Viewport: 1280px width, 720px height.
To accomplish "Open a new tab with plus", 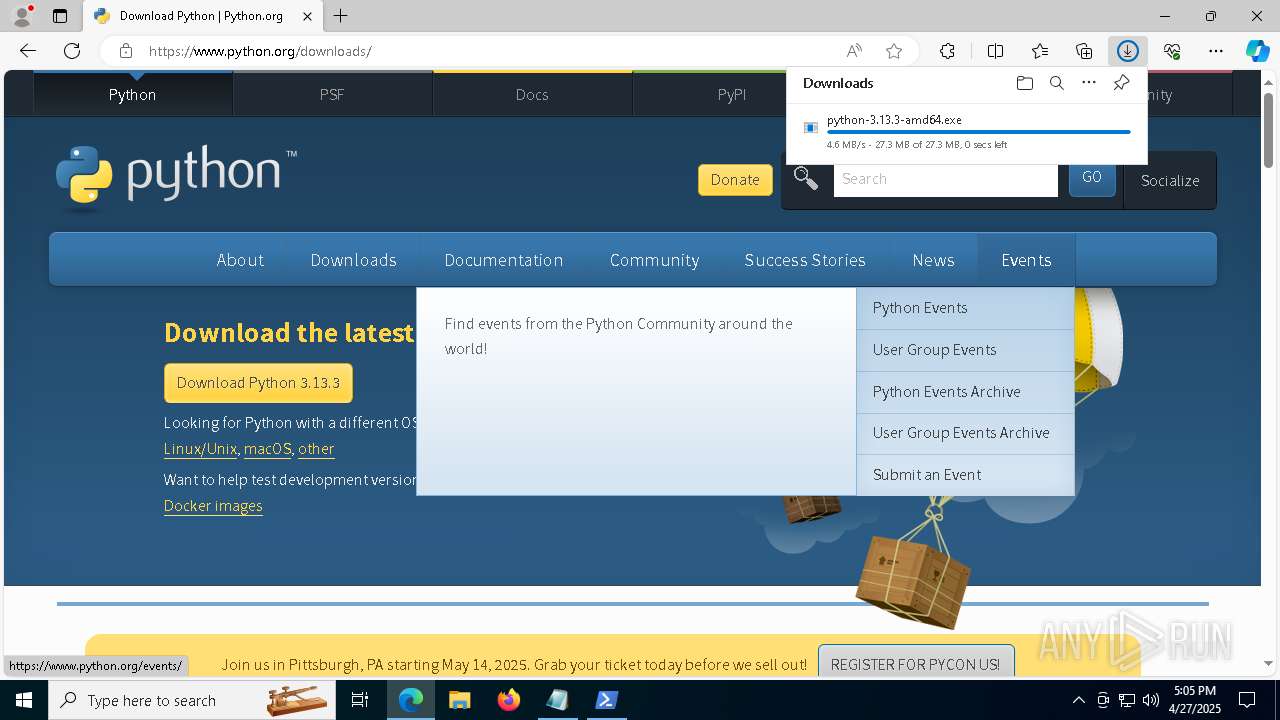I will (341, 16).
